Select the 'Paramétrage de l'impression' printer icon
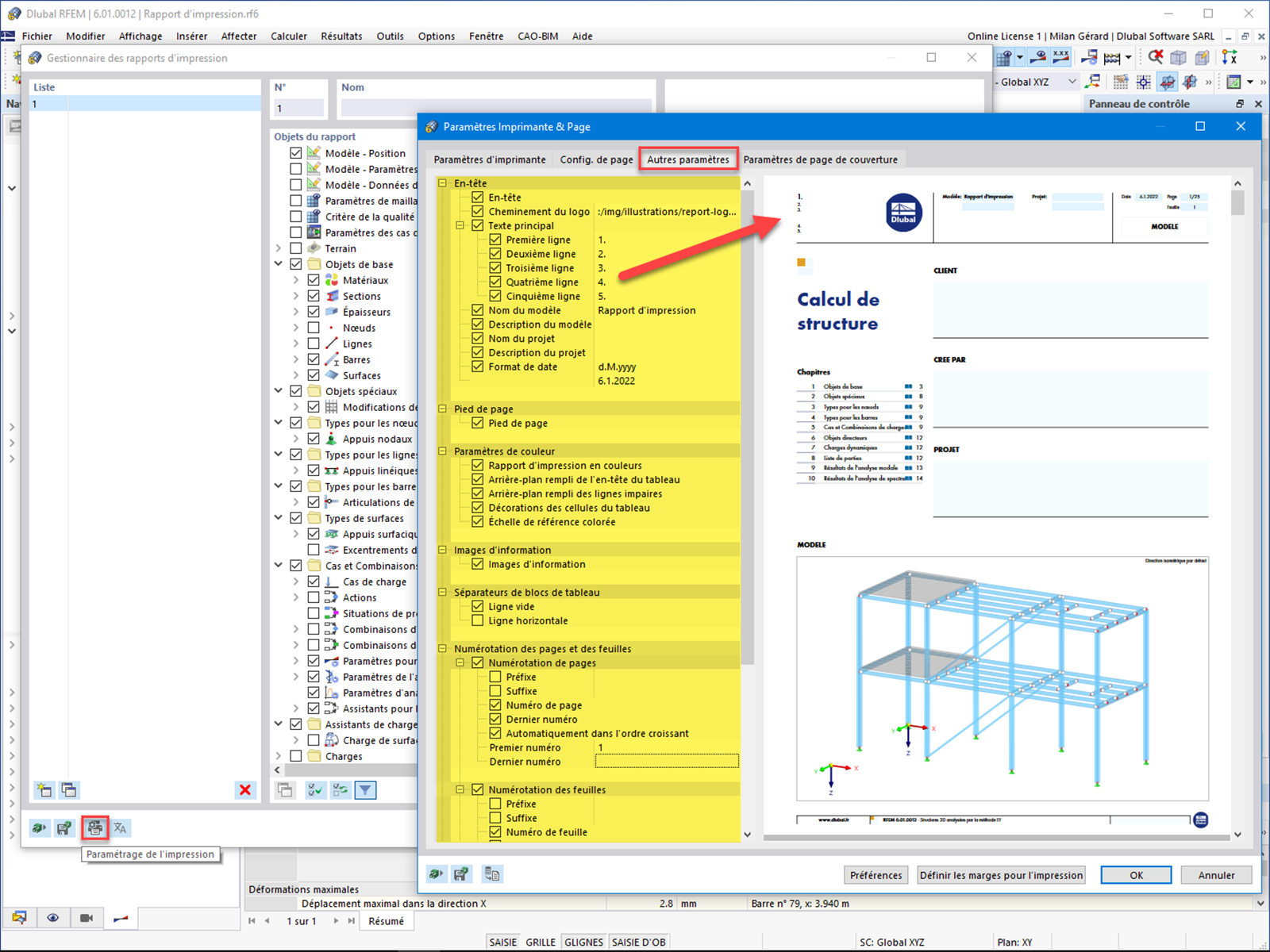The height and width of the screenshot is (952, 1270). pyautogui.click(x=94, y=827)
